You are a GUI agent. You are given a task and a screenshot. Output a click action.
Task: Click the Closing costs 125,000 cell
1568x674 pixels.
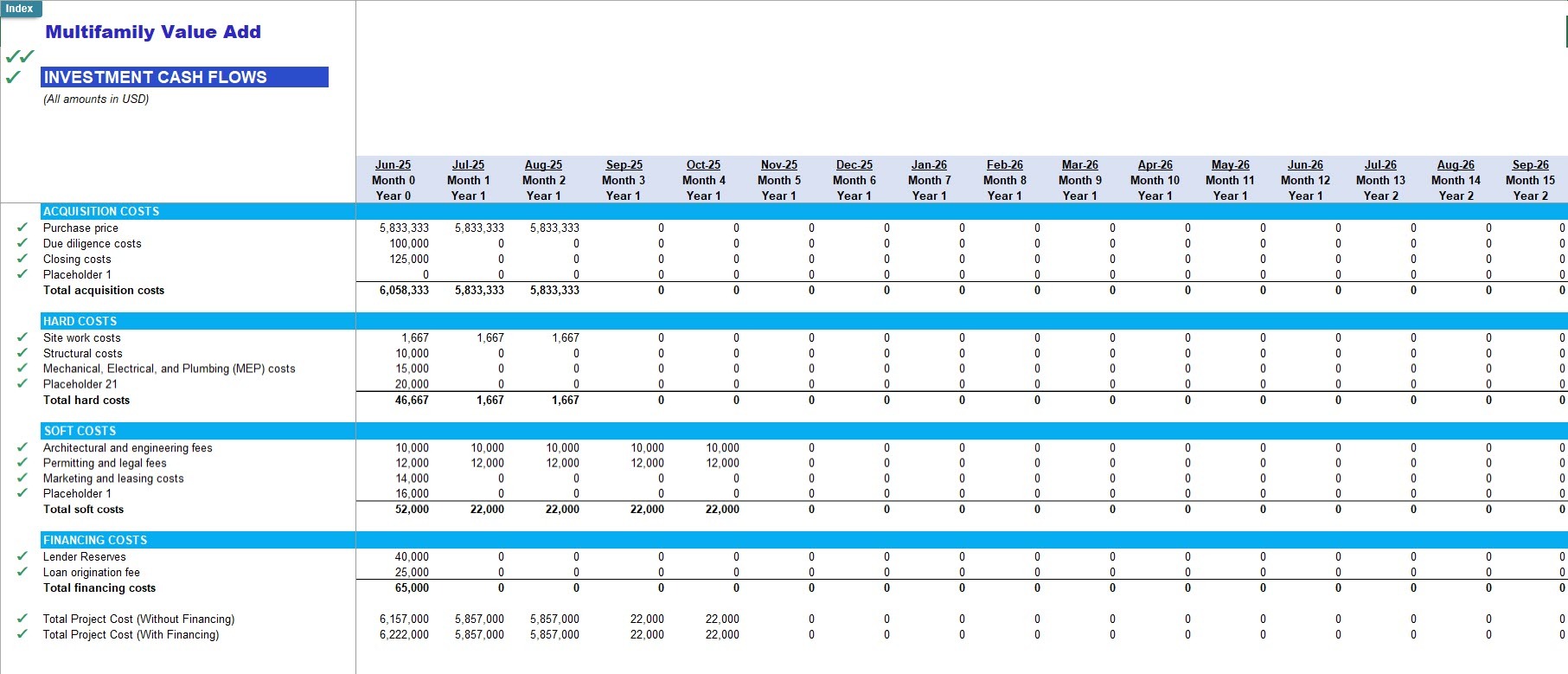click(x=409, y=259)
